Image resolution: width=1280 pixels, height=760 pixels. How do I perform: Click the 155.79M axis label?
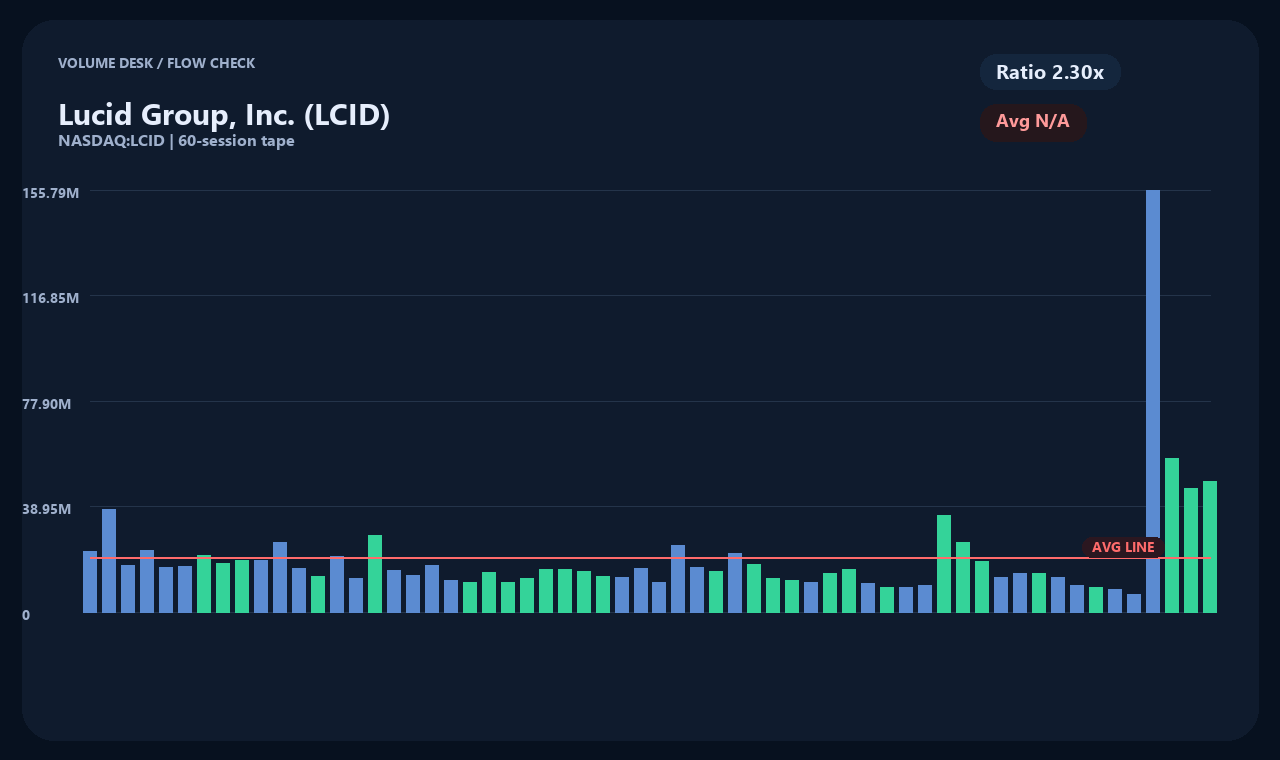click(x=51, y=192)
